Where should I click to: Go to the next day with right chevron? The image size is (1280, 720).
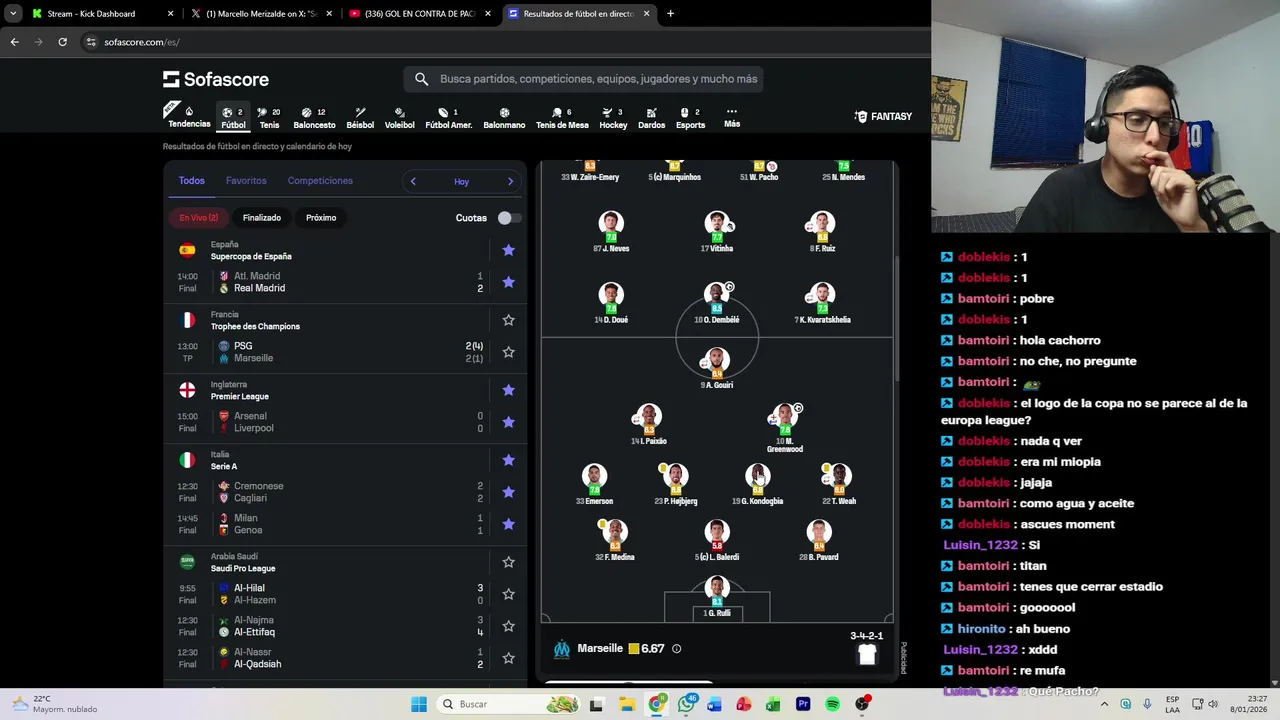510,181
